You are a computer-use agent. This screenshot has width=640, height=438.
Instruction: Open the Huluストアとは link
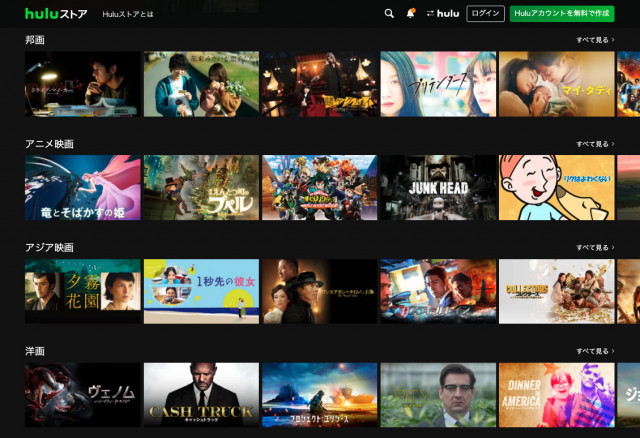pos(128,14)
